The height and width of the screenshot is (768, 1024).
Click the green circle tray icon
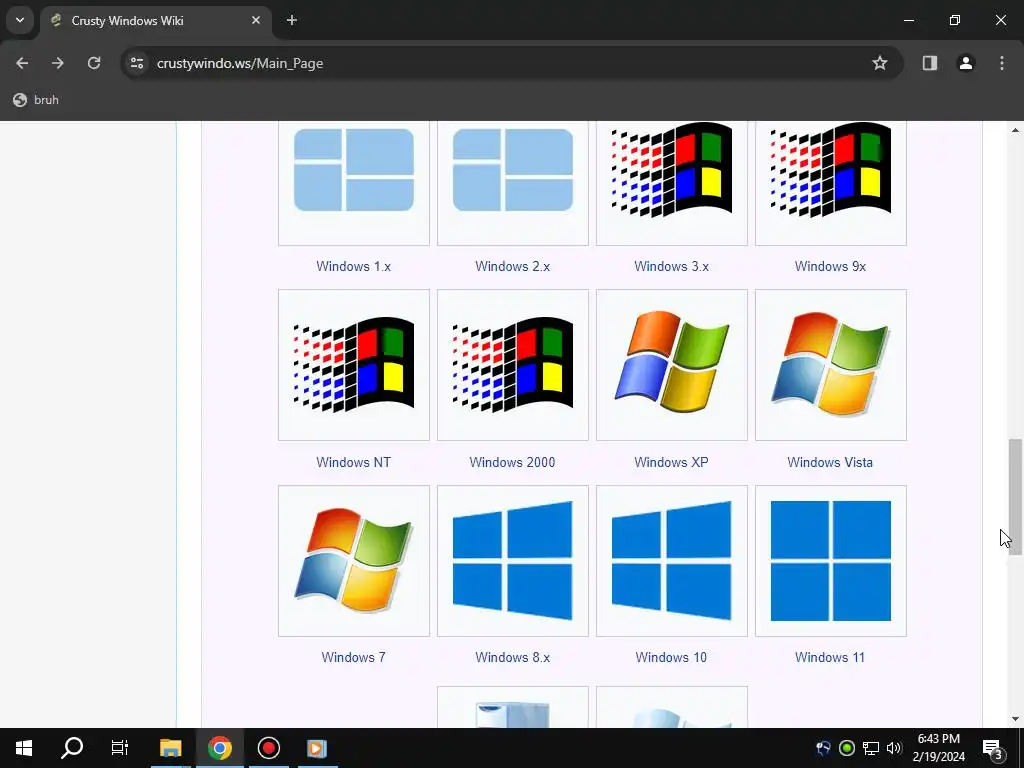pyautogui.click(x=847, y=748)
